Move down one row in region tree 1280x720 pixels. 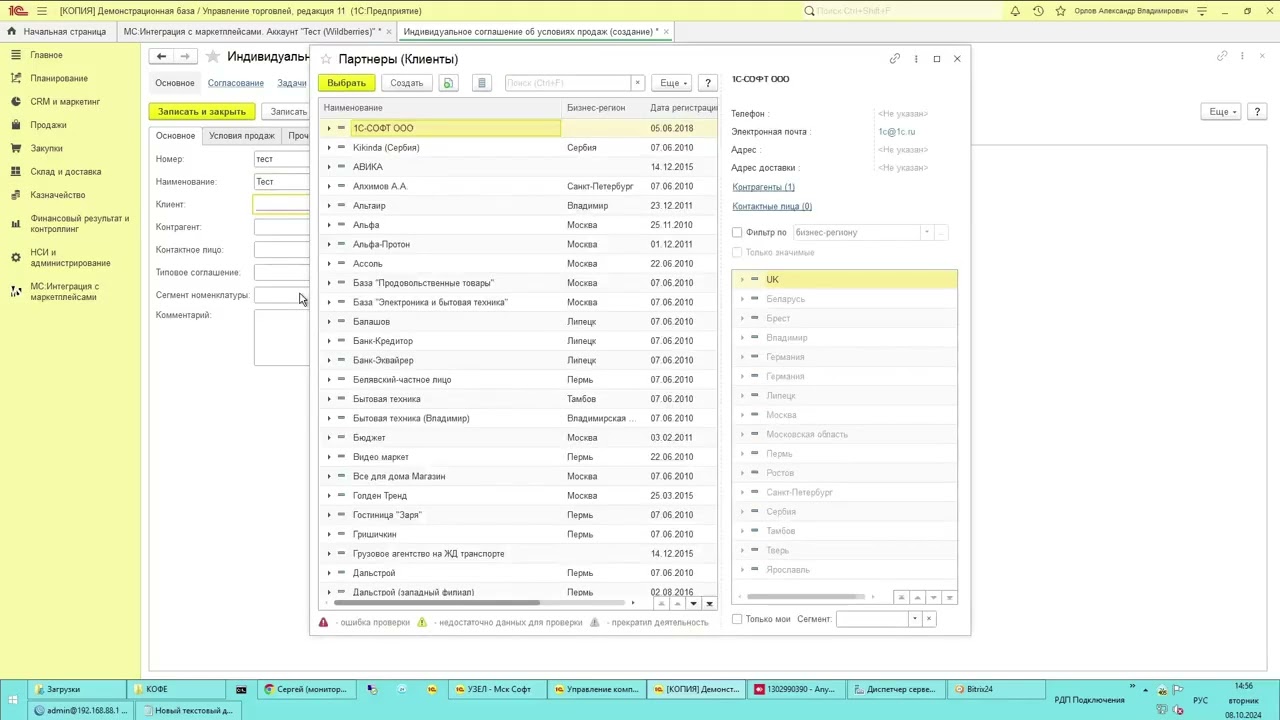tap(933, 597)
